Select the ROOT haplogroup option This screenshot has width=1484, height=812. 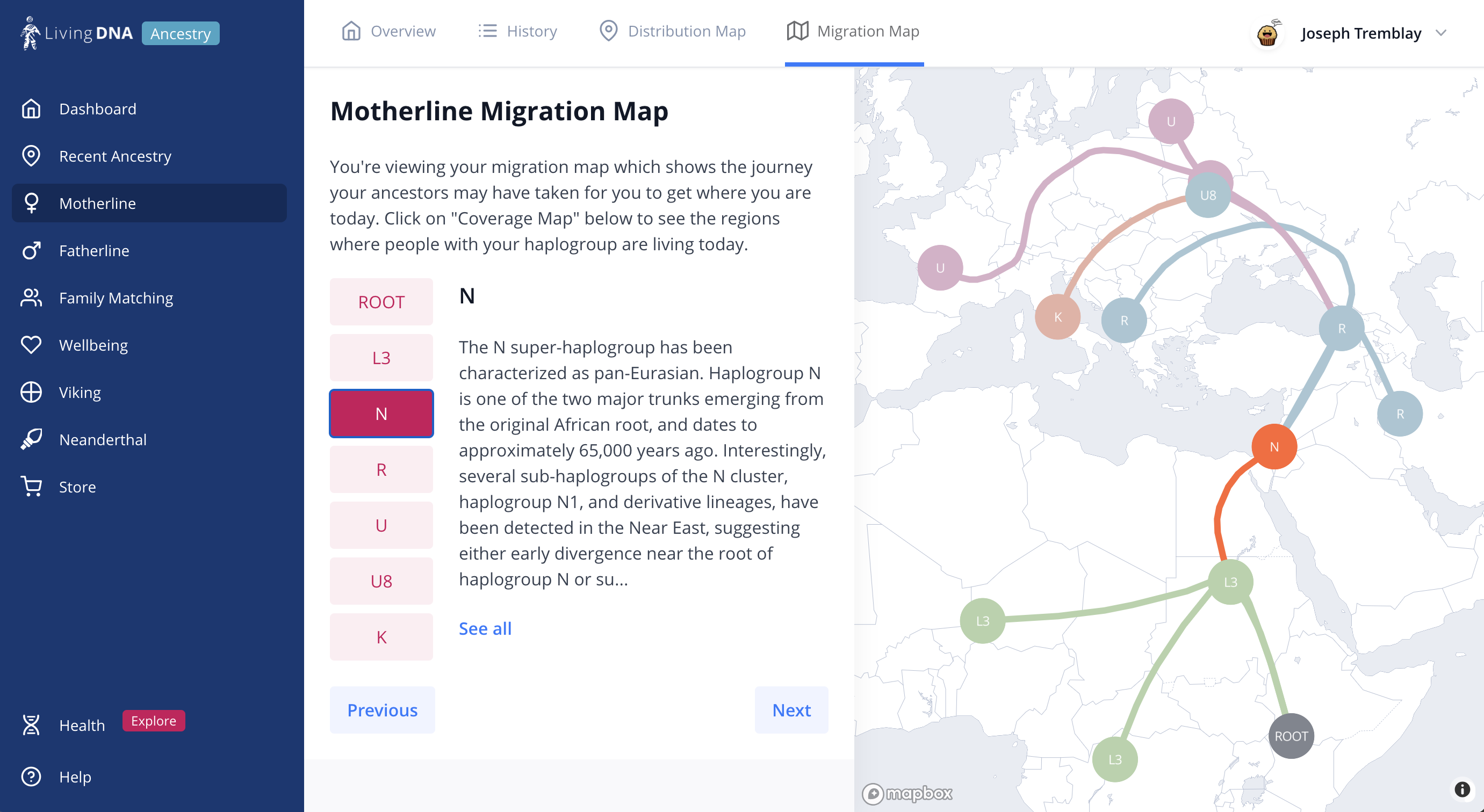(x=381, y=301)
